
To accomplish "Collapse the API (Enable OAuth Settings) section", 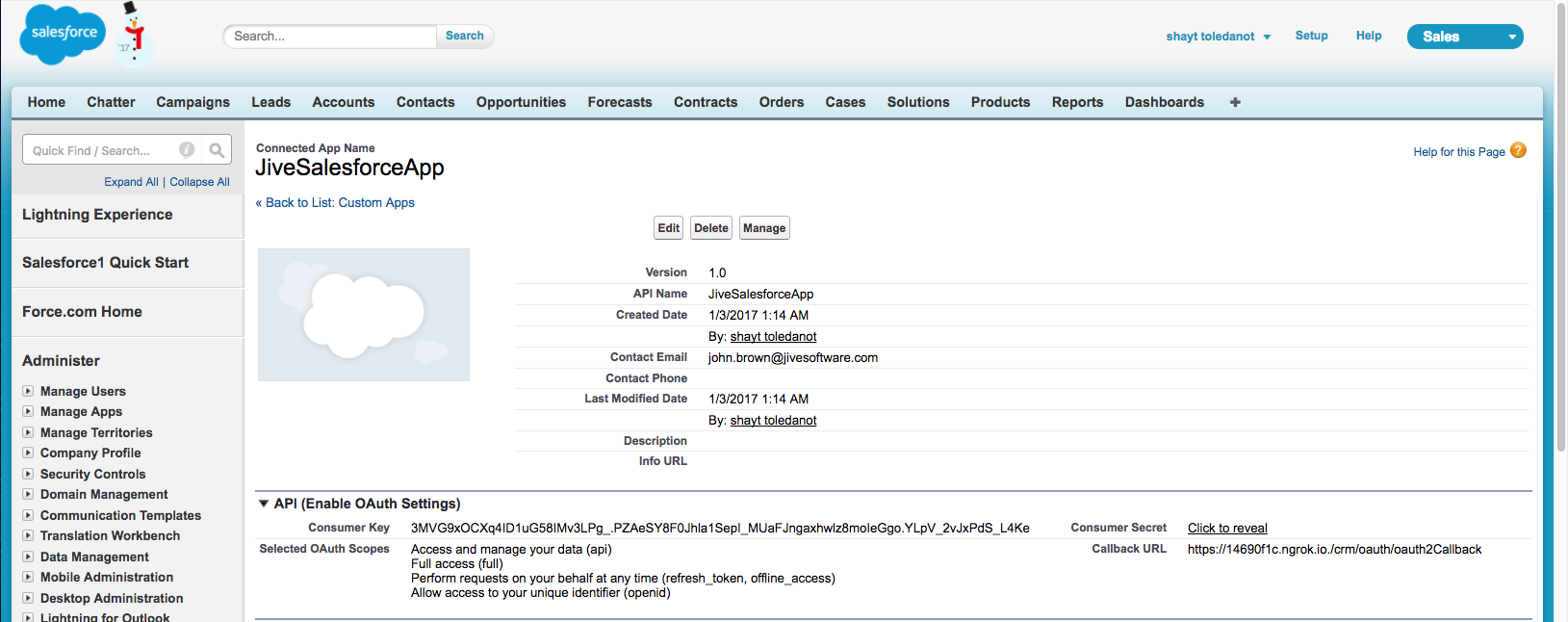I will click(263, 504).
